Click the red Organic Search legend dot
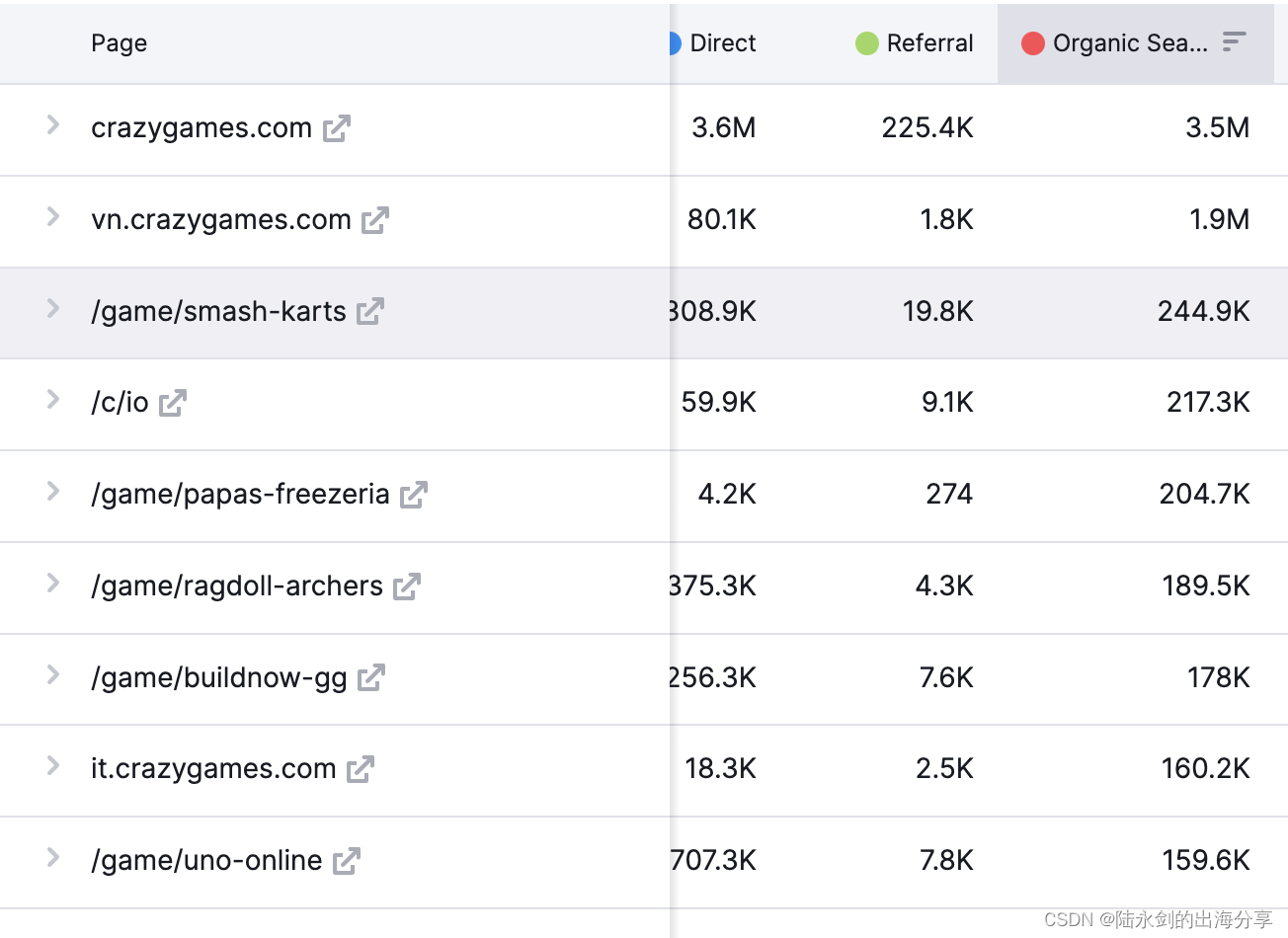This screenshot has width=1288, height=938. [1033, 43]
